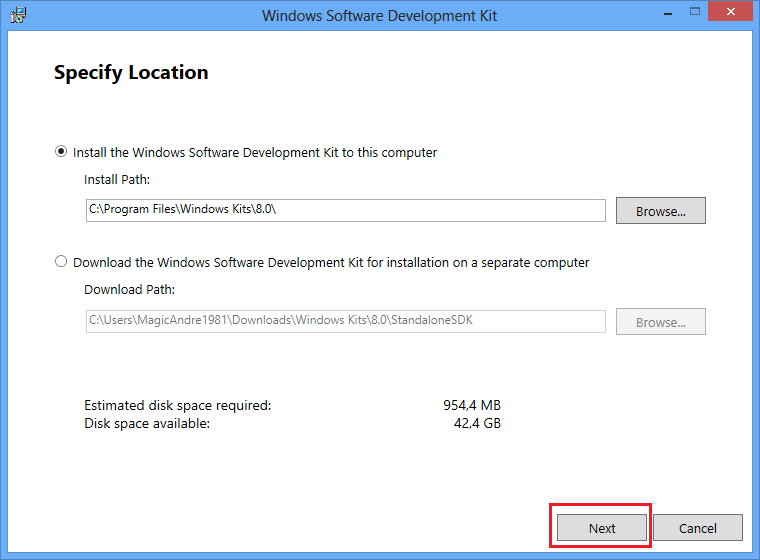Click the disabled Browse button for download path
Image resolution: width=760 pixels, height=560 pixels.
click(x=661, y=321)
